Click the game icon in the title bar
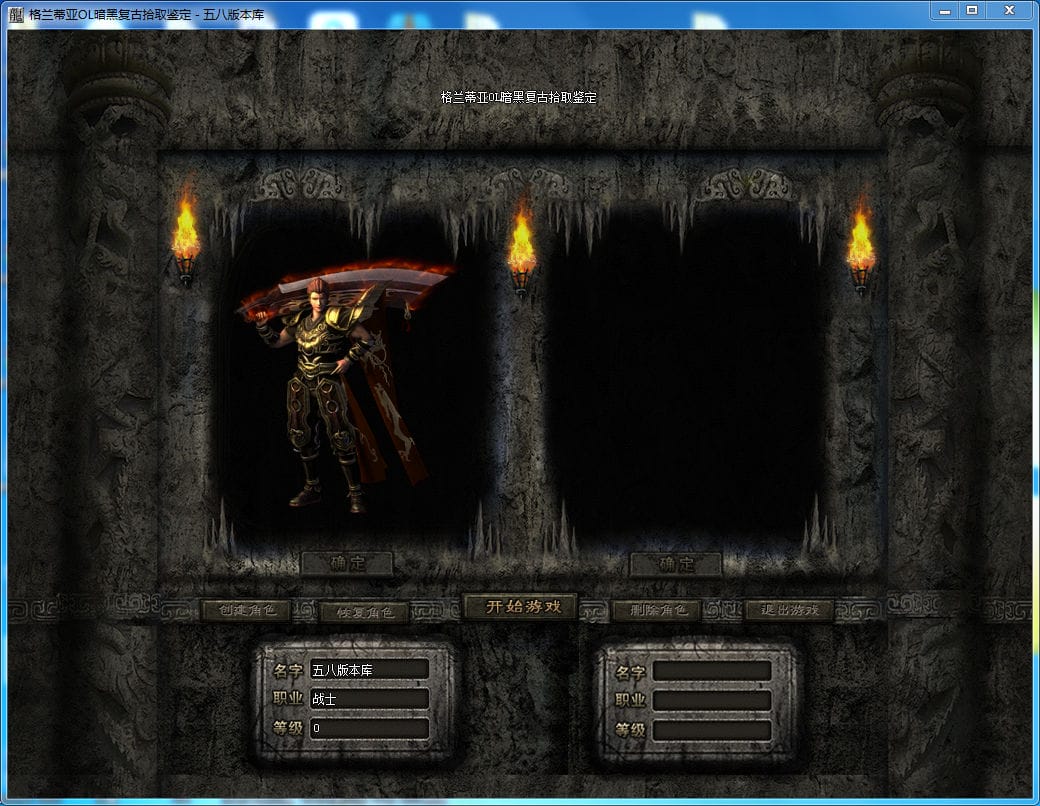Image resolution: width=1040 pixels, height=806 pixels. click(x=15, y=15)
